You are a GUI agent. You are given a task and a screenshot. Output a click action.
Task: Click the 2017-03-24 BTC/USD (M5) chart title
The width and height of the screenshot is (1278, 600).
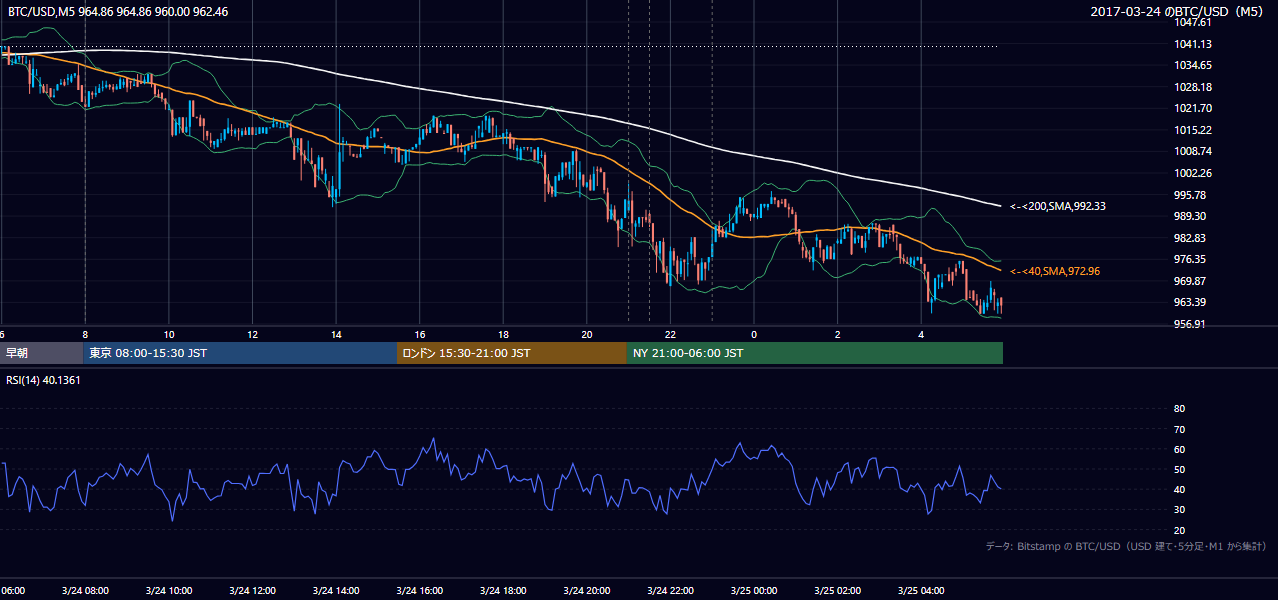point(1178,12)
